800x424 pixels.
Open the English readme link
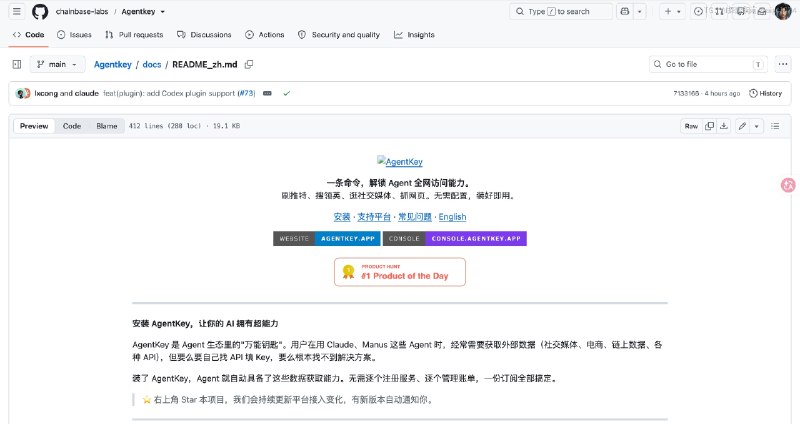[453, 217]
